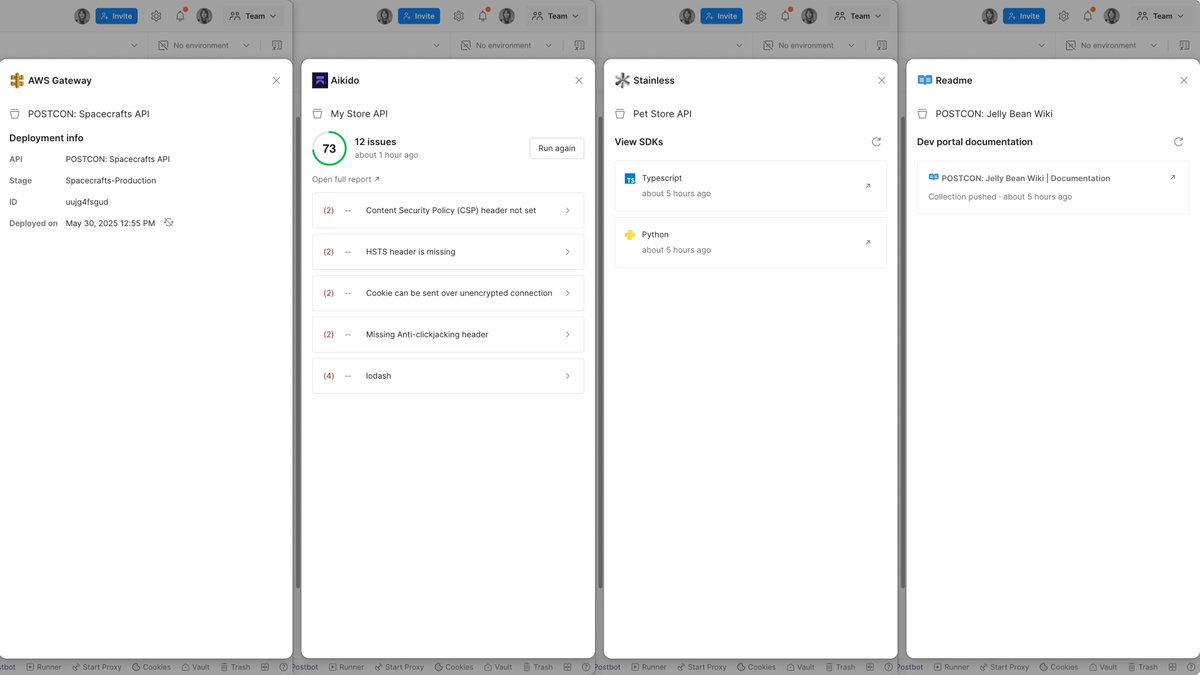The image size is (1200, 675).
Task: Click Invite above the AWS Gateway panel
Action: pyautogui.click(x=116, y=16)
